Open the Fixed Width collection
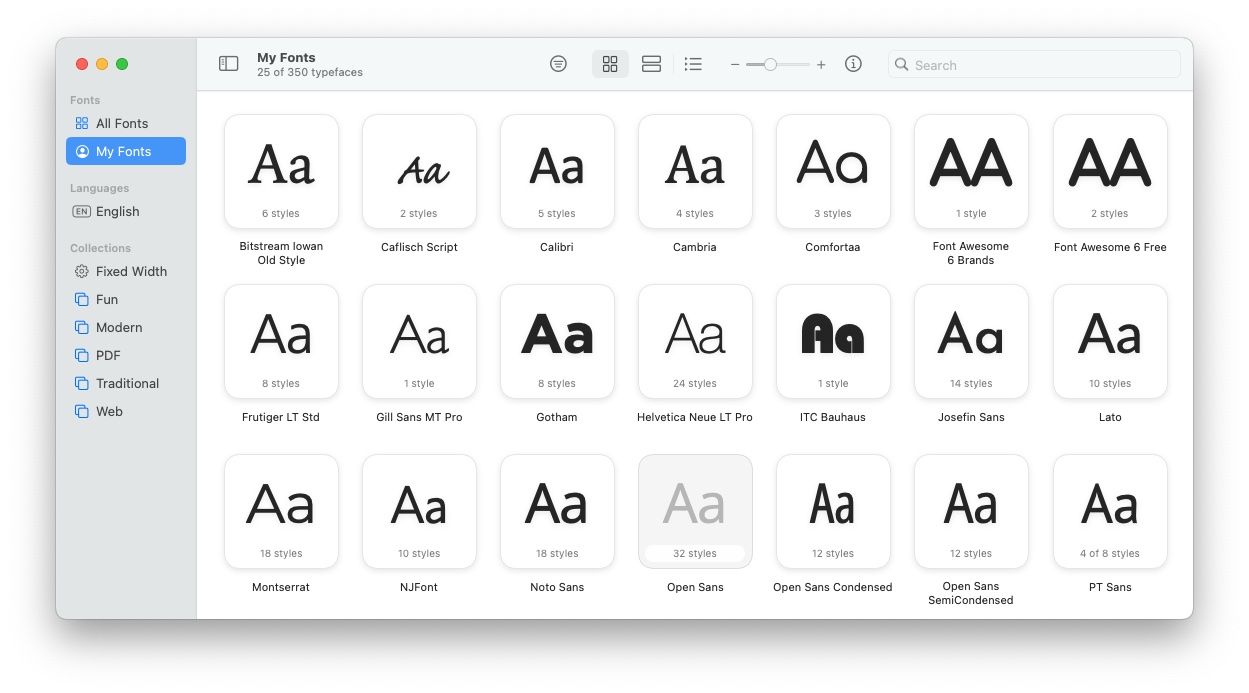The image size is (1249, 693). point(126,271)
